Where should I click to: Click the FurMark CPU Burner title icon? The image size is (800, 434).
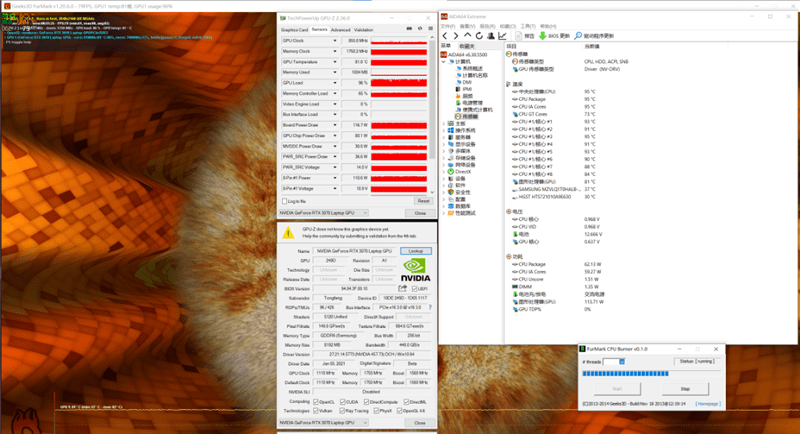(x=583, y=349)
